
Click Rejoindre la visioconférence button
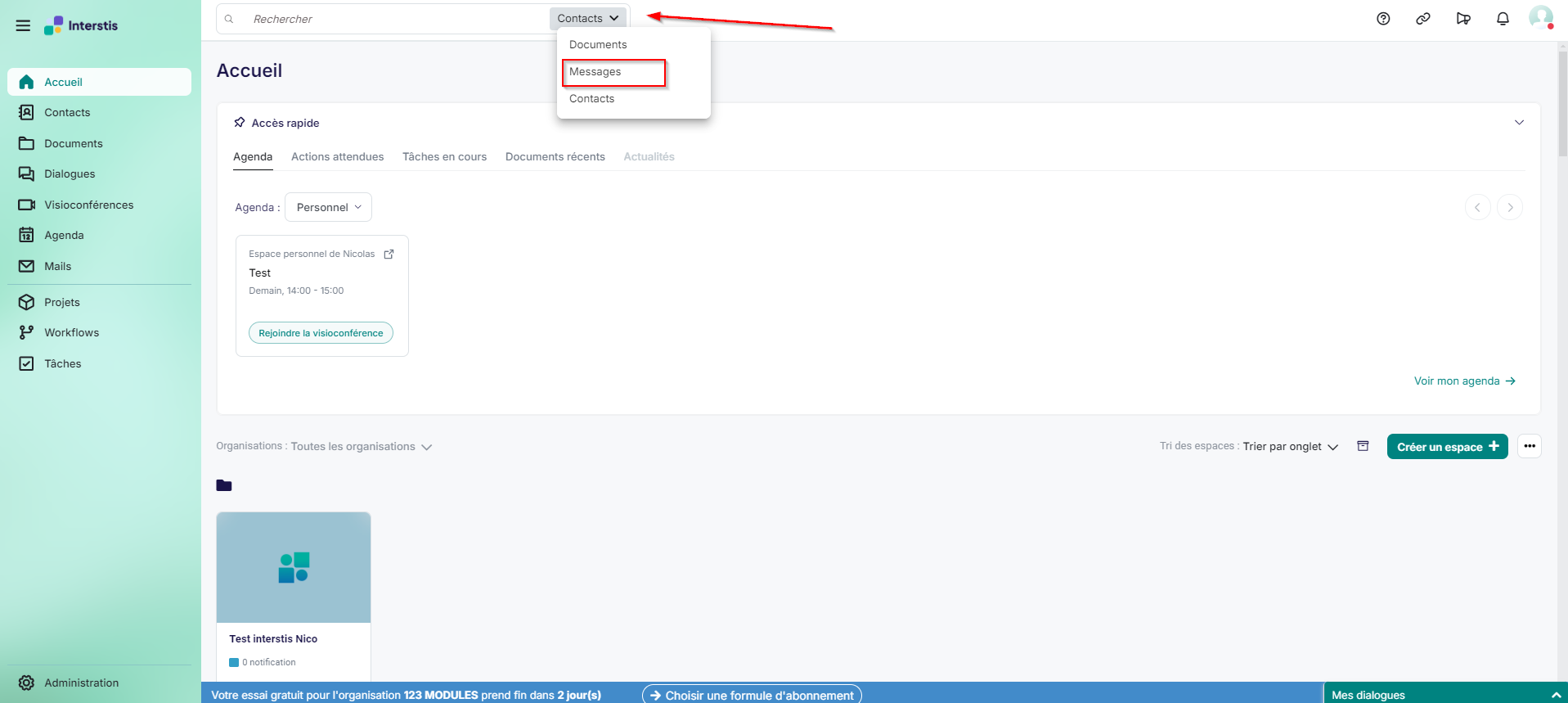(x=321, y=333)
